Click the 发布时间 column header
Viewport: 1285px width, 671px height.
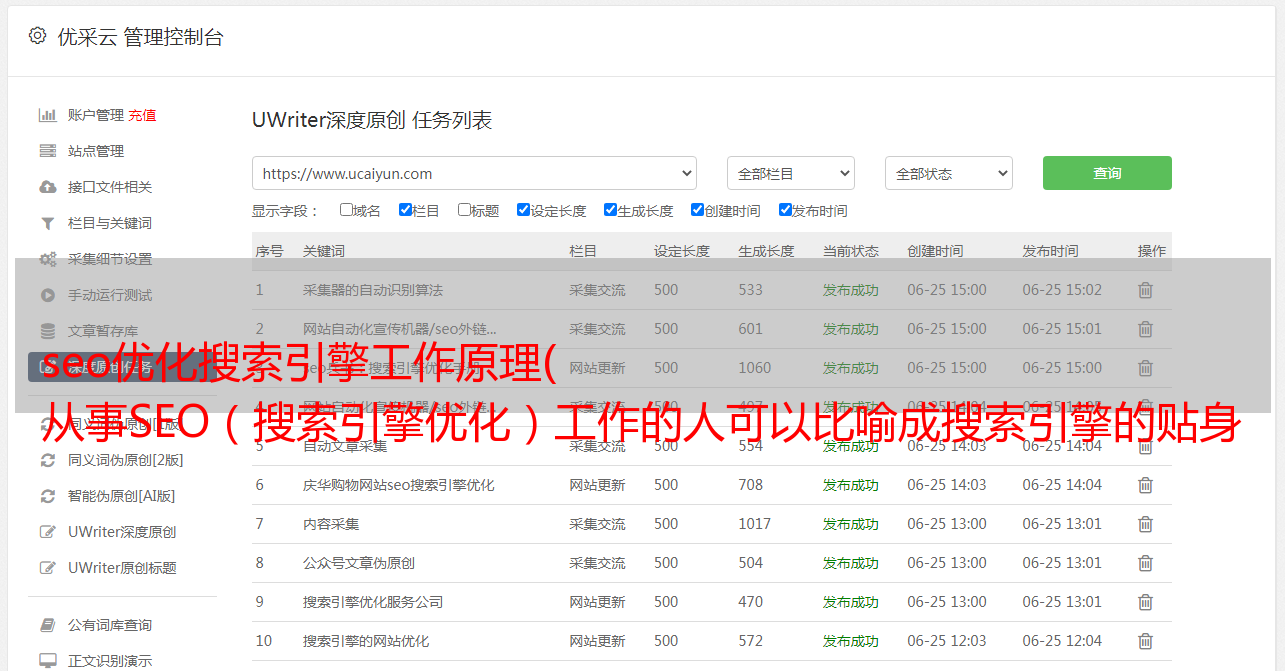click(1050, 251)
